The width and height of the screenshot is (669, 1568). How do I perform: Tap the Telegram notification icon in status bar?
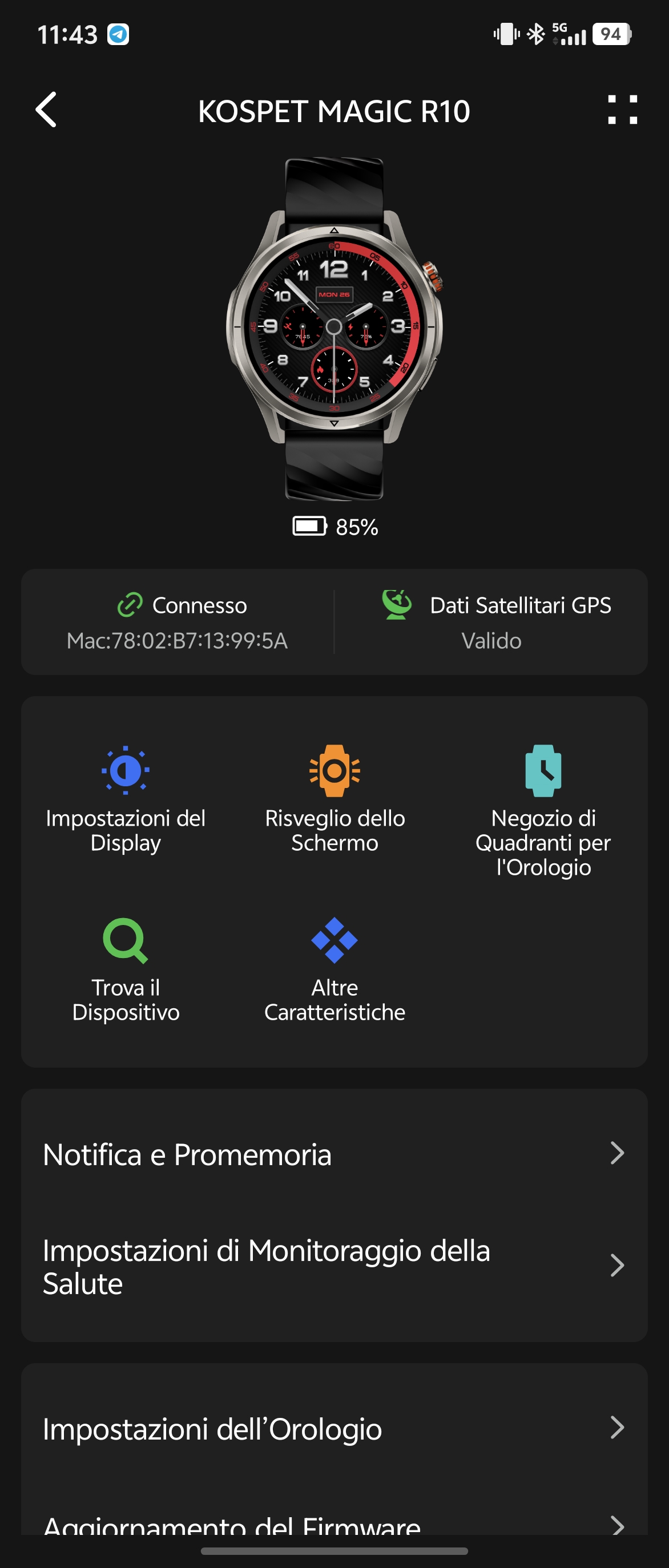pyautogui.click(x=118, y=34)
